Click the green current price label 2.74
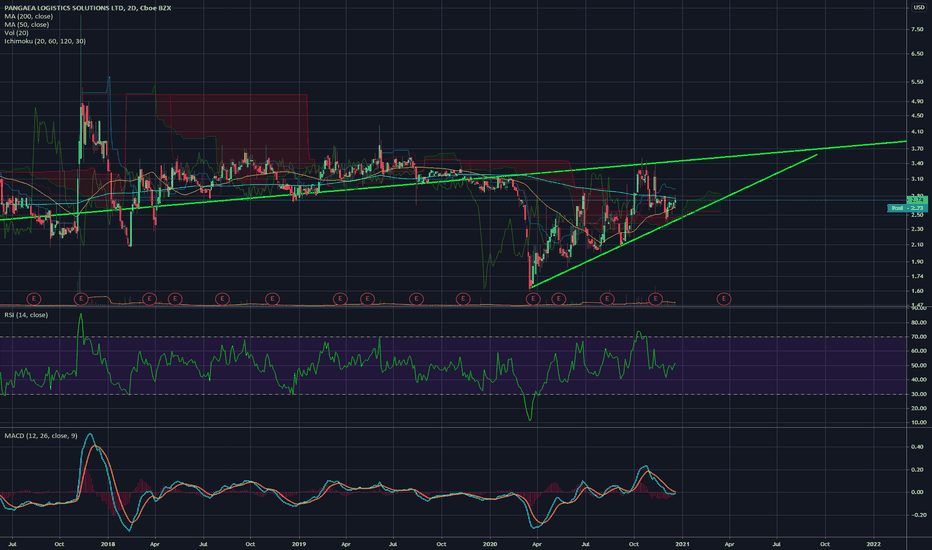 917,200
